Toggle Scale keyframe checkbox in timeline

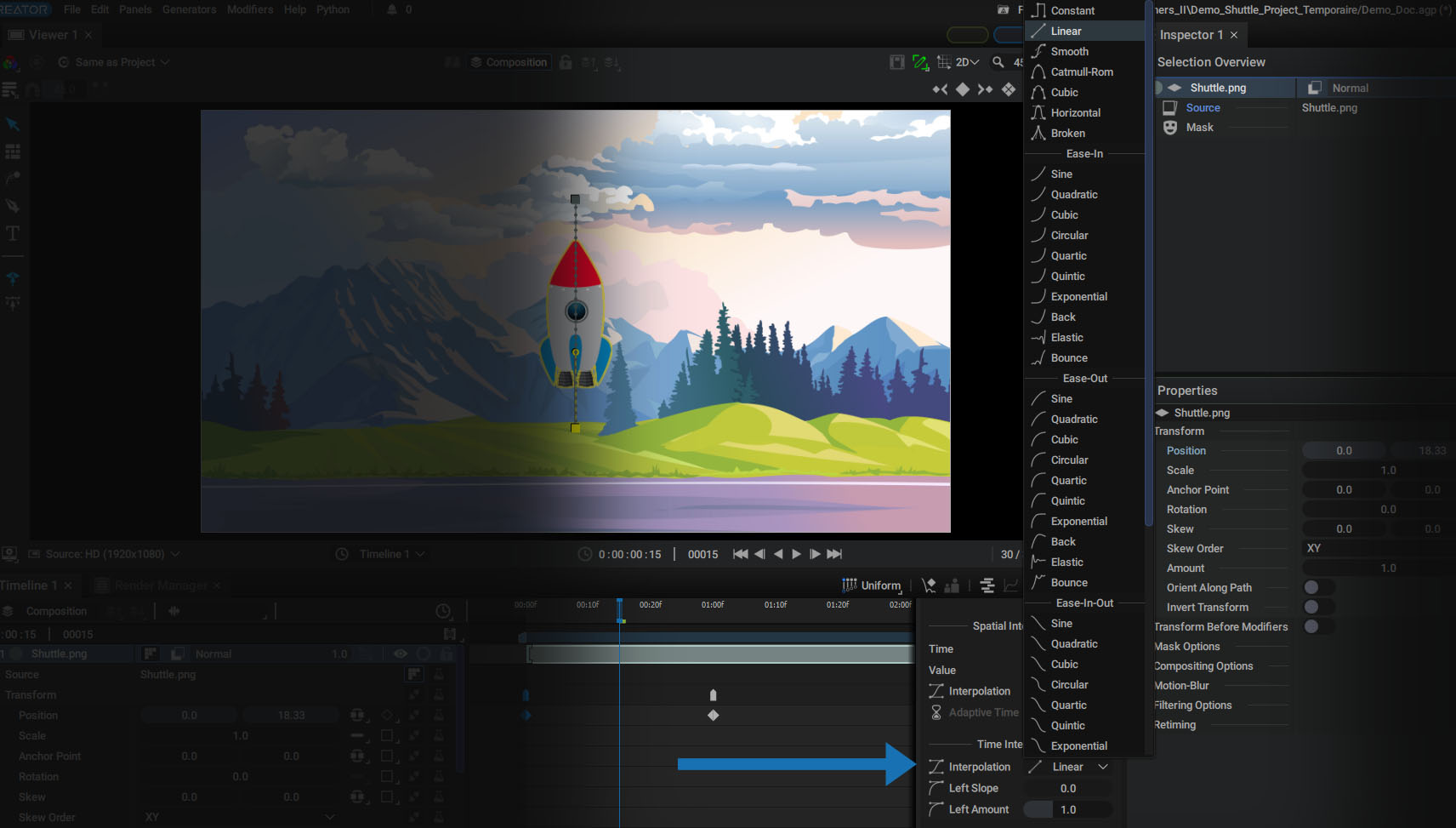coord(387,735)
